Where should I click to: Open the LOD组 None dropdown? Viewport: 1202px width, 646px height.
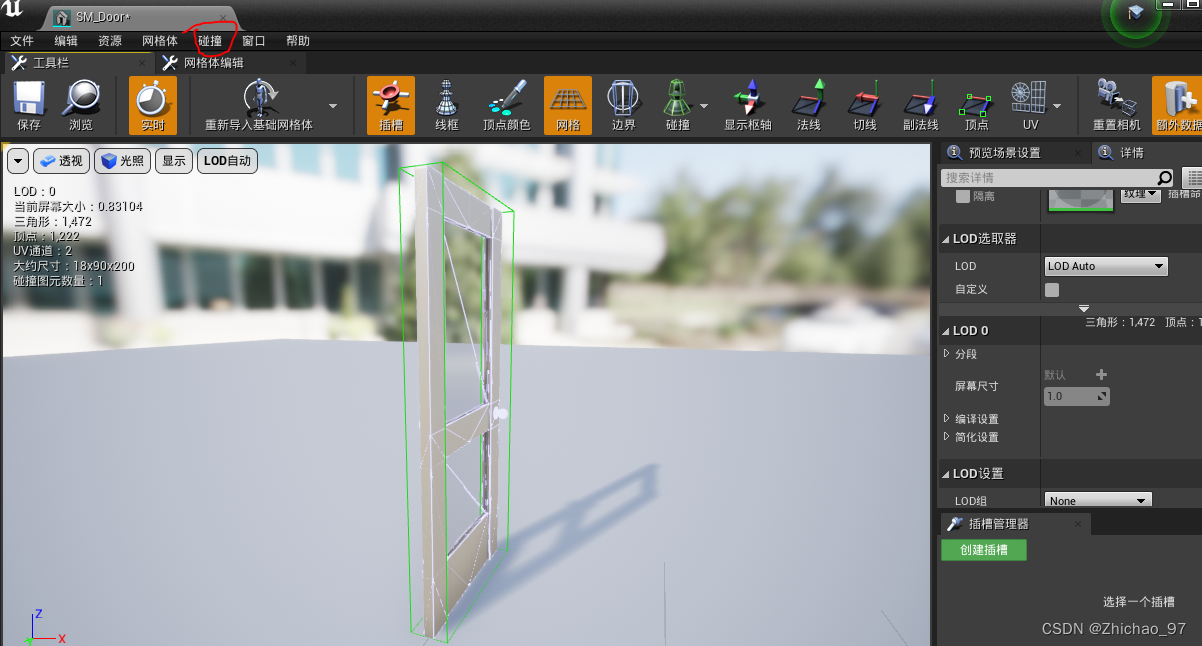(1098, 500)
